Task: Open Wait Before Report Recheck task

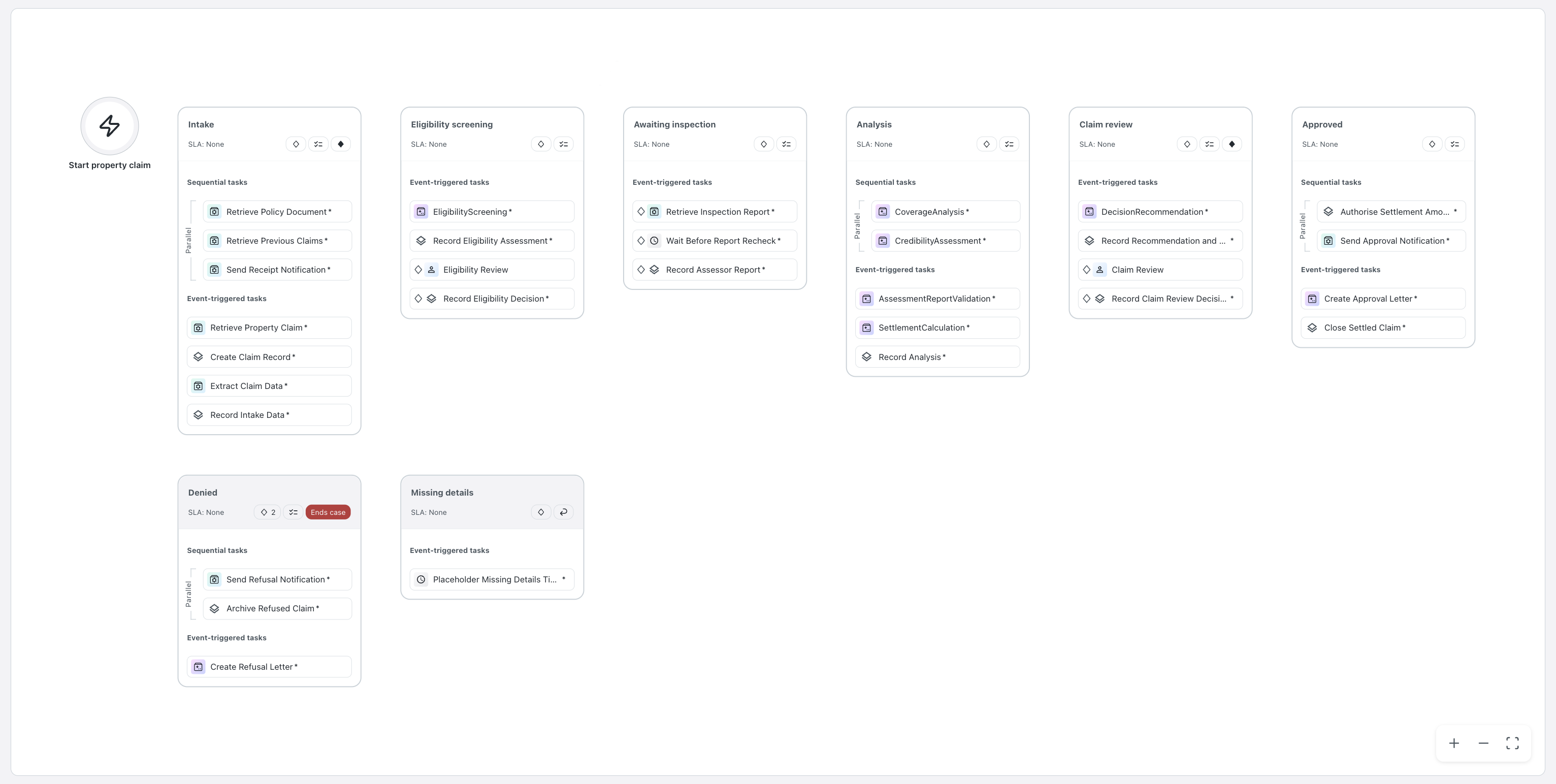Action: (715, 240)
